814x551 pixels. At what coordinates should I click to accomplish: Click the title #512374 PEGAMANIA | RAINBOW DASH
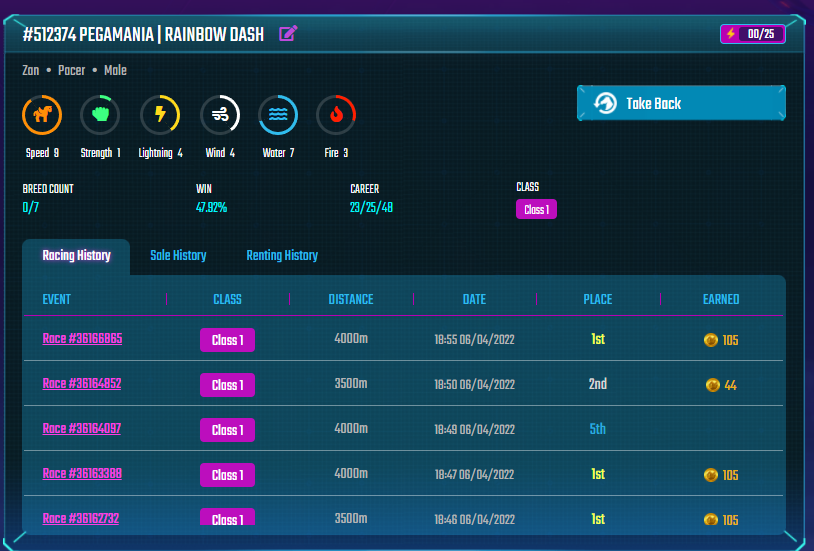[143, 35]
